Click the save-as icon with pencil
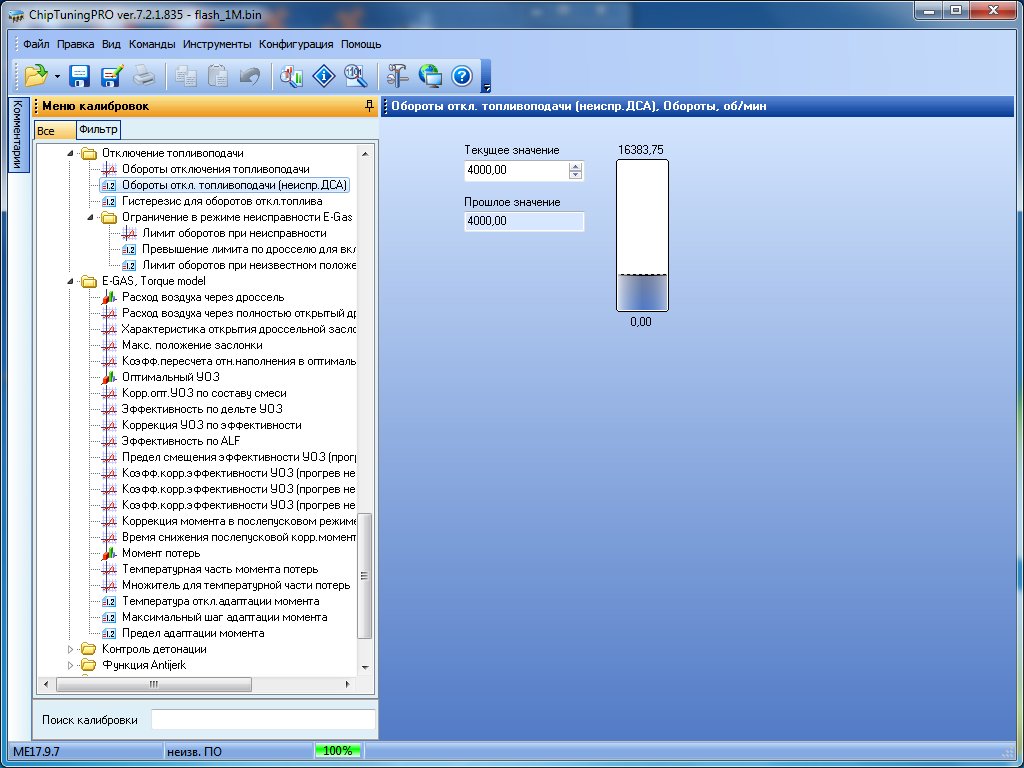1024x768 pixels. click(x=111, y=75)
